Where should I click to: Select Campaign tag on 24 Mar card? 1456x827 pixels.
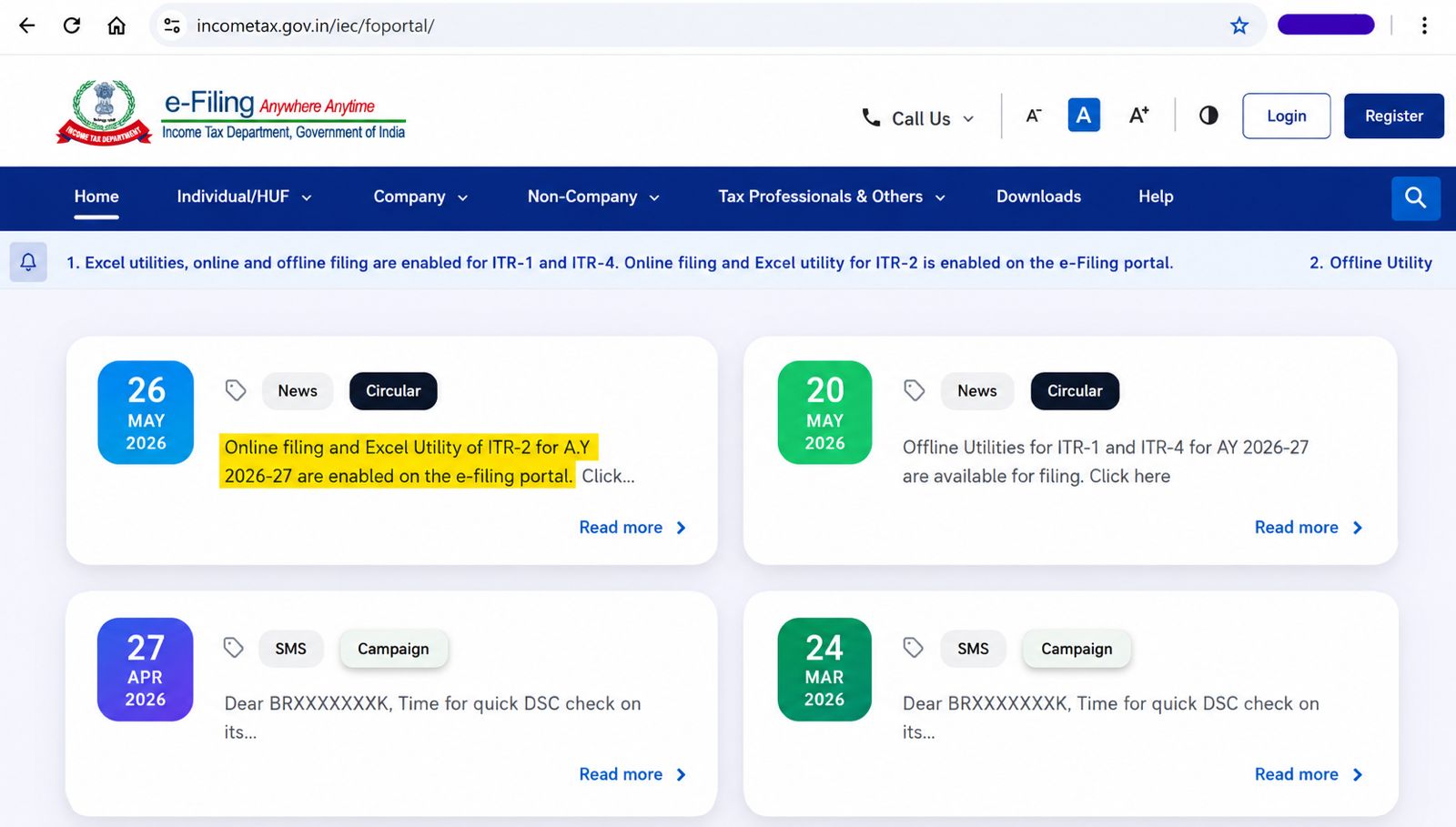point(1077,649)
